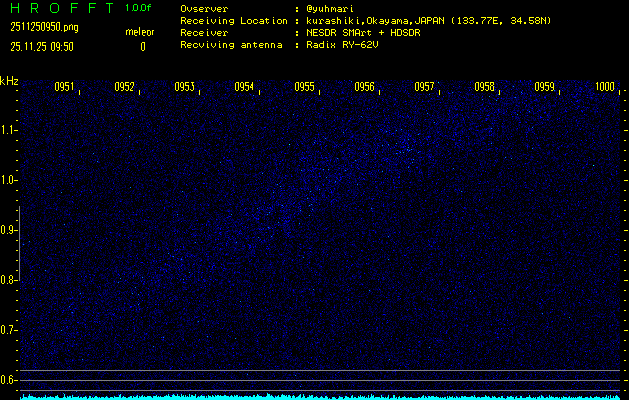Click the NESDR SMArt + HDSDR receiver text
The image size is (629, 400).
pos(364,32)
